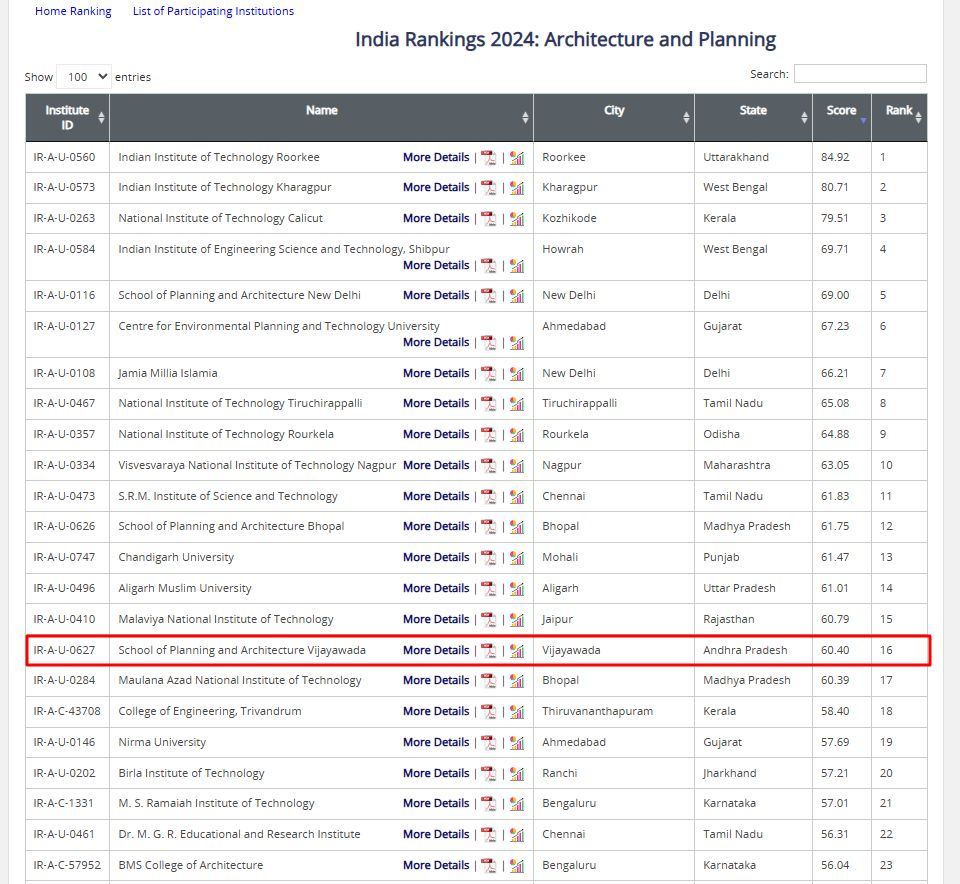Open PDF icon for IIT Roorkee row
The image size is (960, 884).
tap(489, 158)
